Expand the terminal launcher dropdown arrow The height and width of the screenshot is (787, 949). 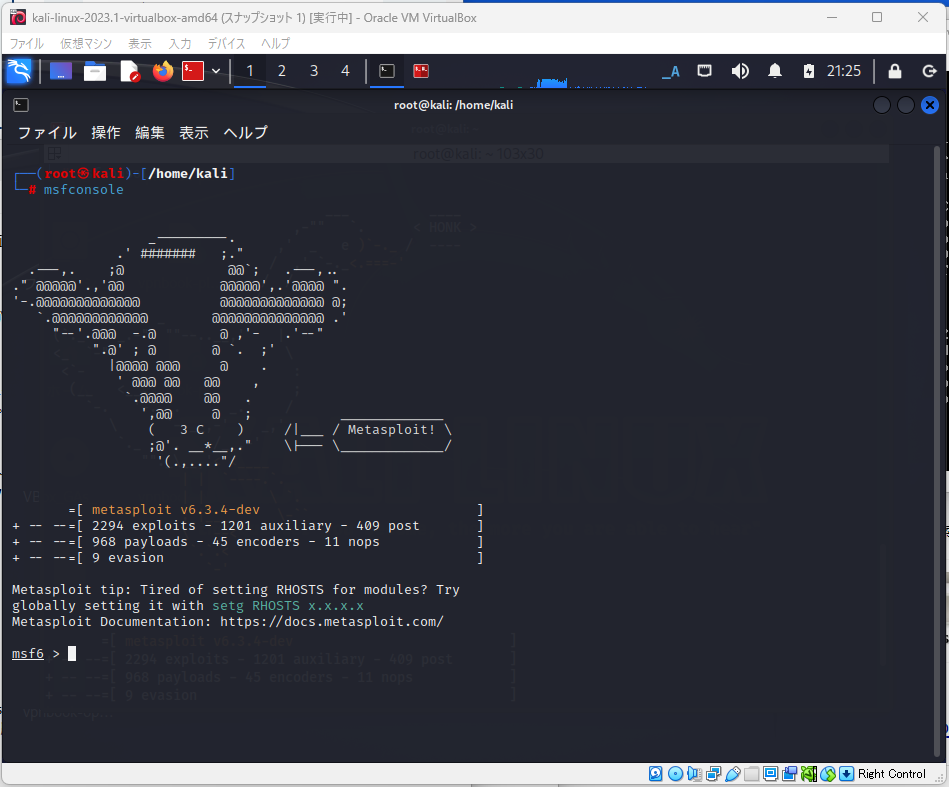214,71
